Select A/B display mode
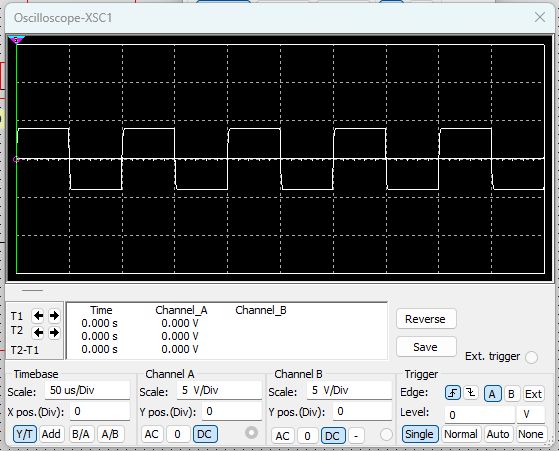 (x=111, y=434)
